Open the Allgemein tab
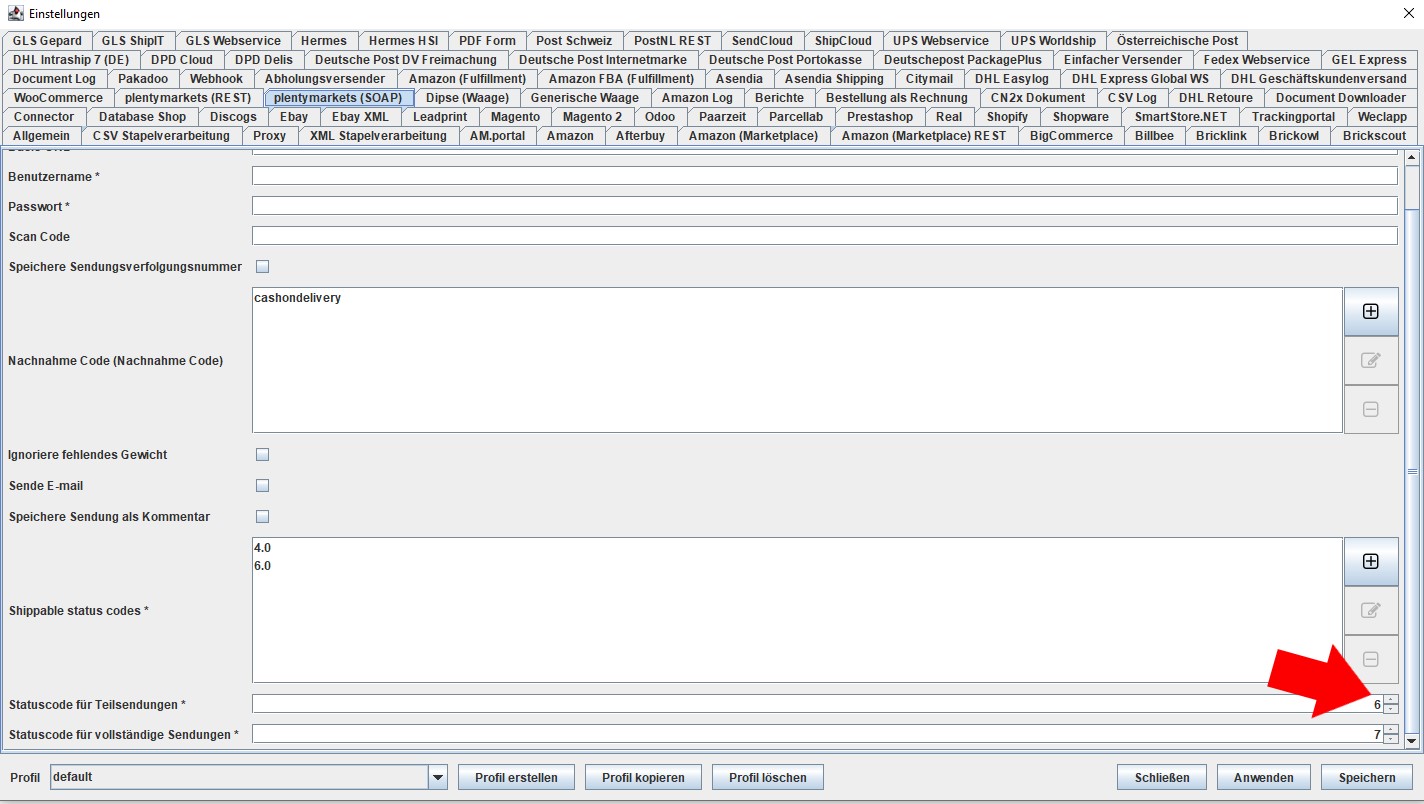 41,136
